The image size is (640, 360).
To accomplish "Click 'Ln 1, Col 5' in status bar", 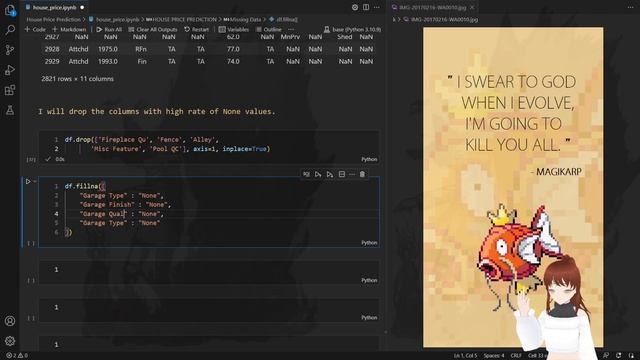I will tap(465, 356).
